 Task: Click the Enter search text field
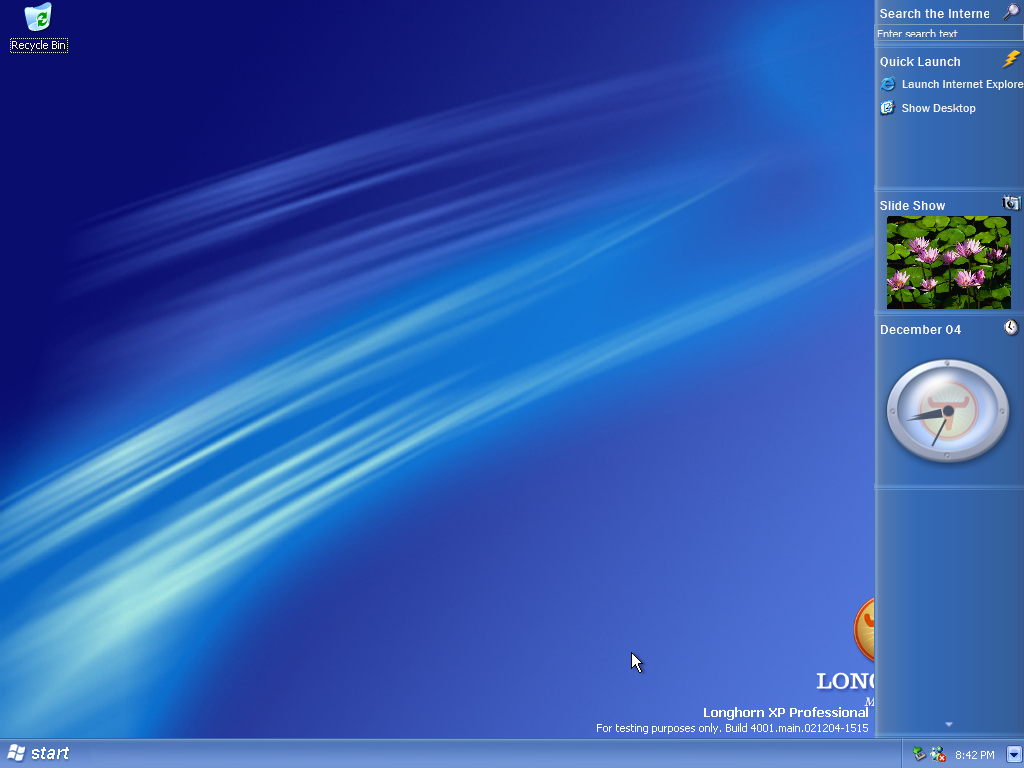948,34
